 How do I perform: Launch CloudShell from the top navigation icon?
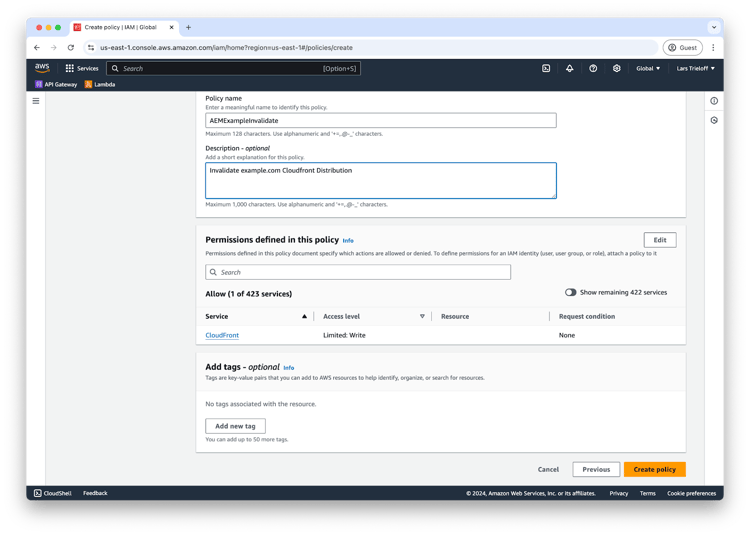546,68
